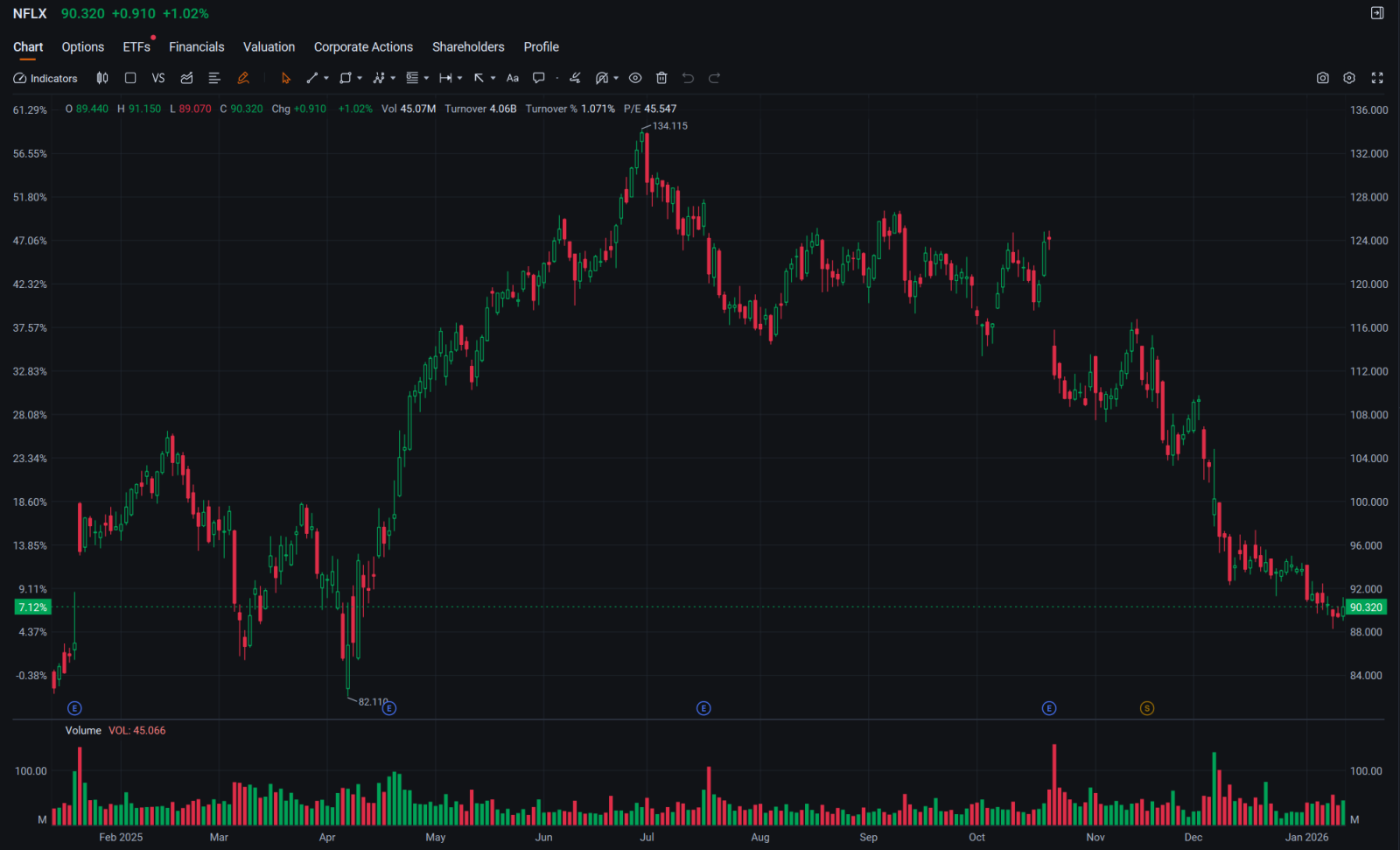The width and height of the screenshot is (1400, 850).
Task: Click the Volume indicator label
Action: click(83, 731)
